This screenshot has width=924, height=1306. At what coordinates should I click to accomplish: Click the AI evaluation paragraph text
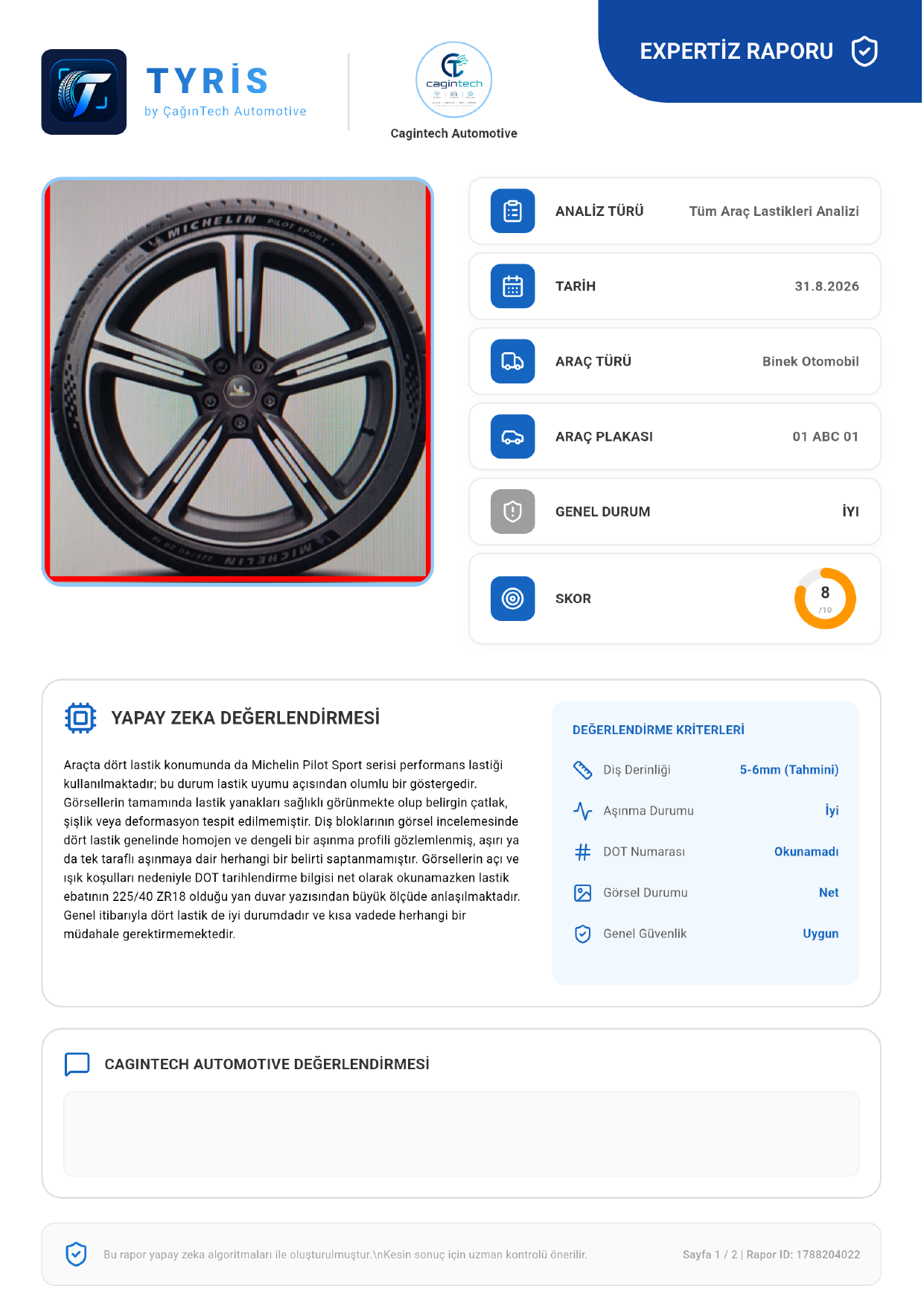(x=292, y=850)
